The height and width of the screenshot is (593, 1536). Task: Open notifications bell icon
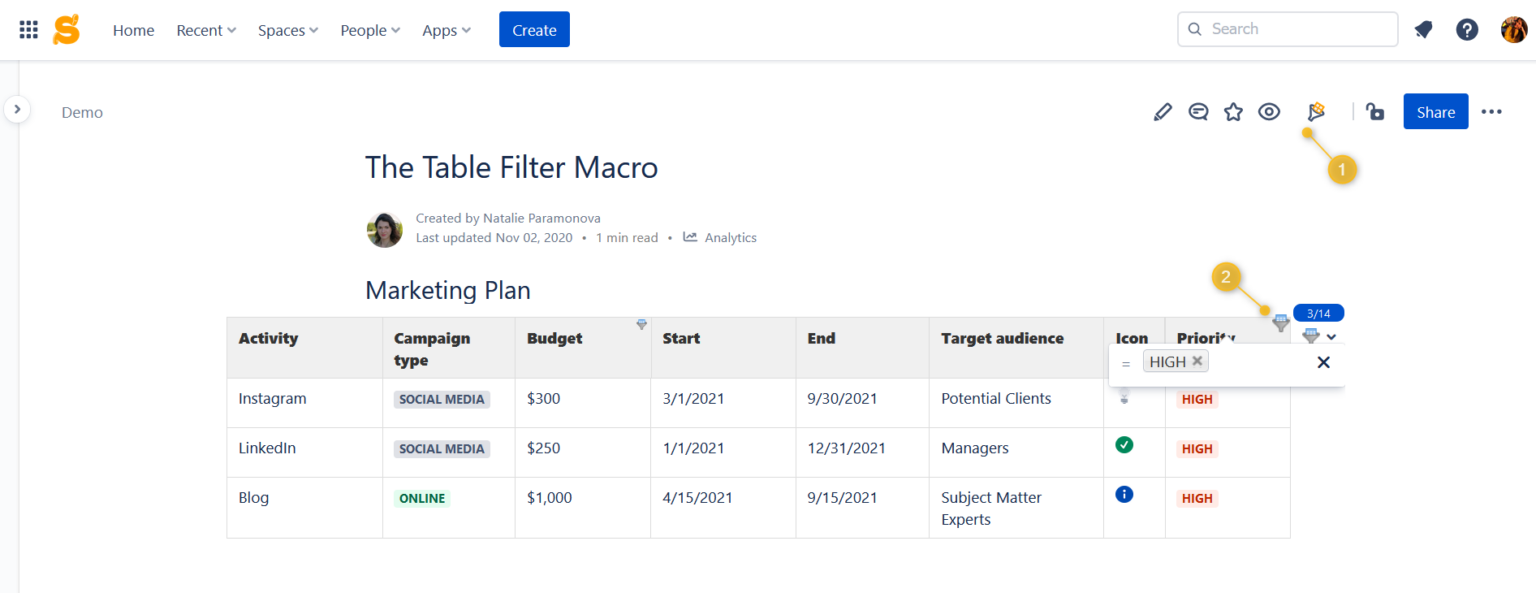pos(1423,30)
